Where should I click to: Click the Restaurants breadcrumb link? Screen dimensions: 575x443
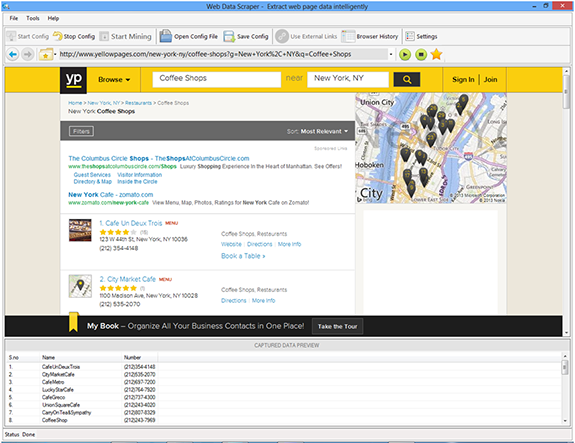point(138,103)
